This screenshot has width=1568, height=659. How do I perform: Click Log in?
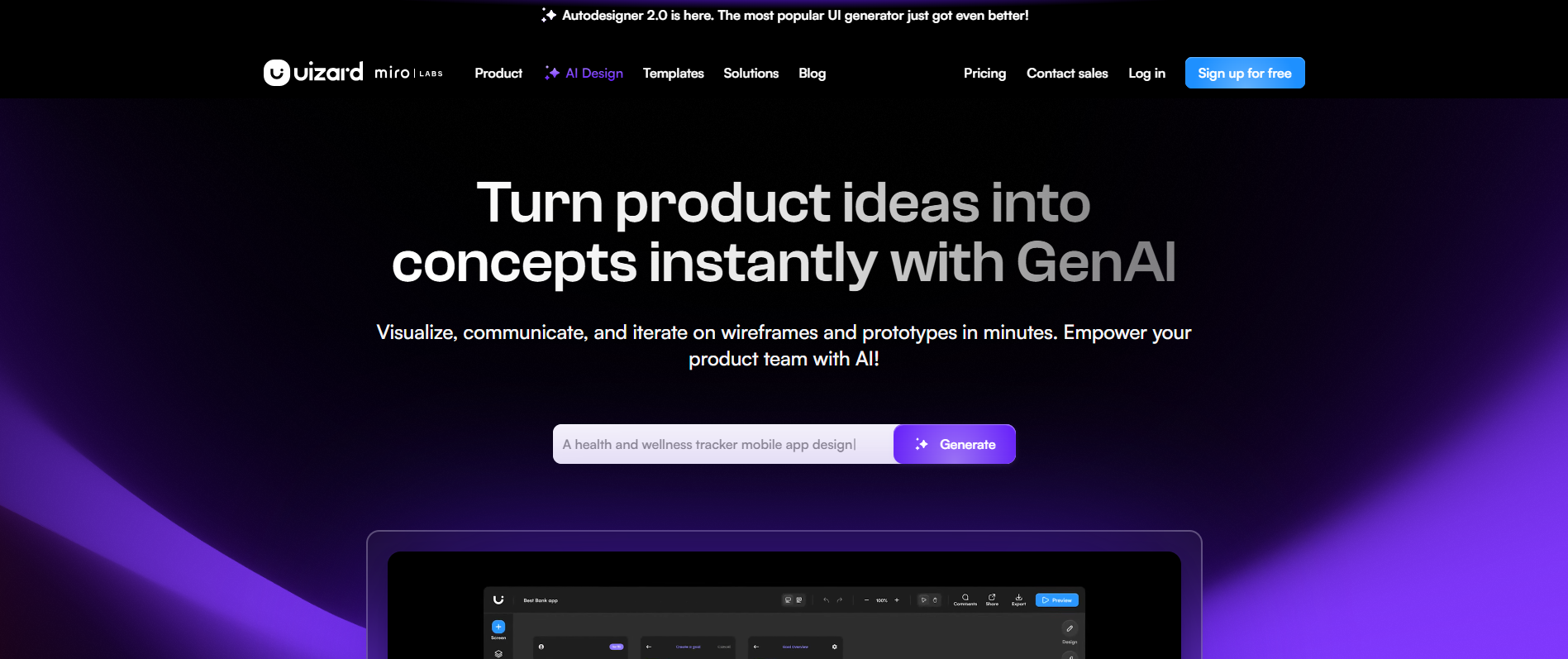[1147, 73]
